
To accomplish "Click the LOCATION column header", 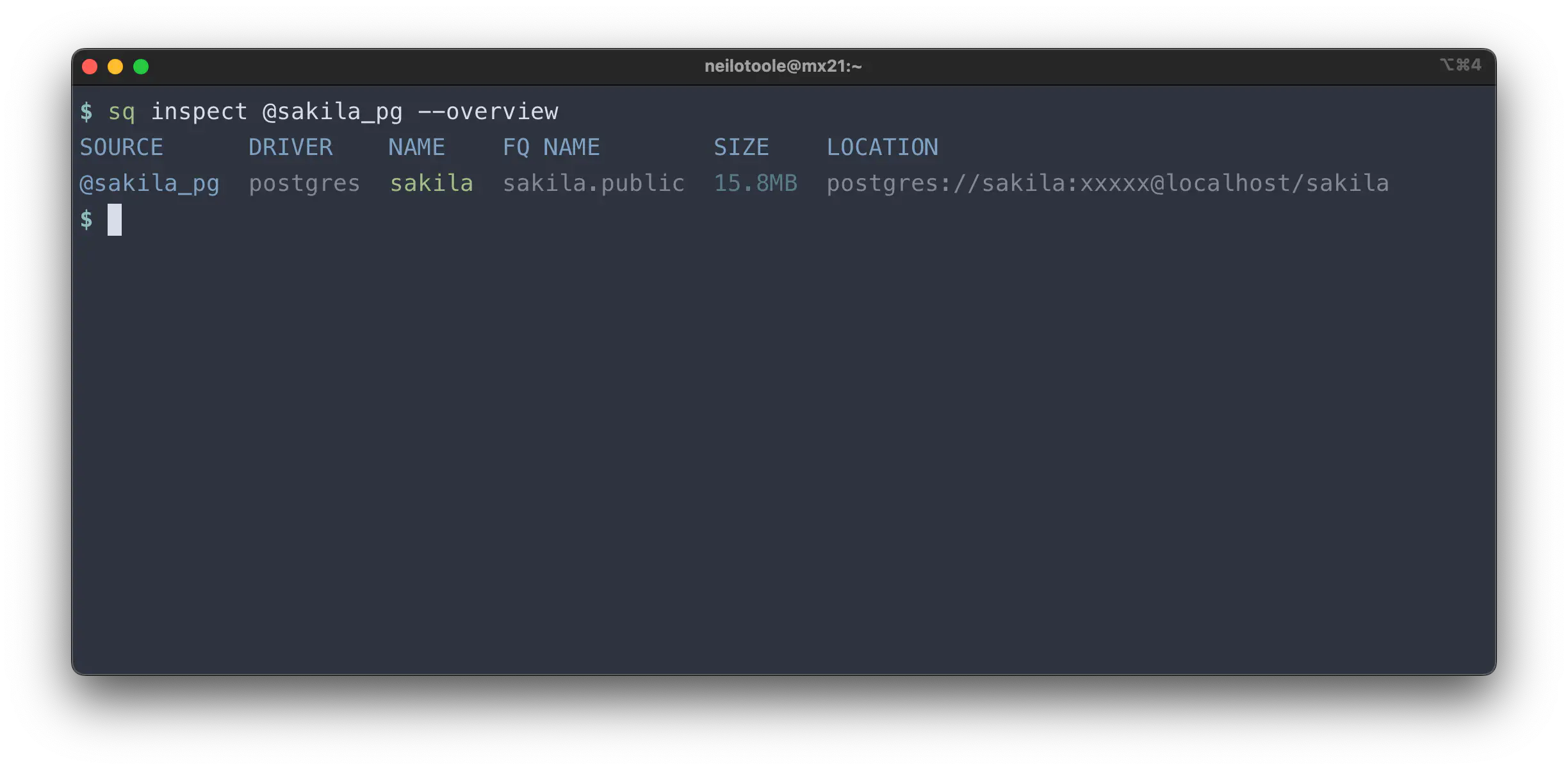I will tap(882, 147).
